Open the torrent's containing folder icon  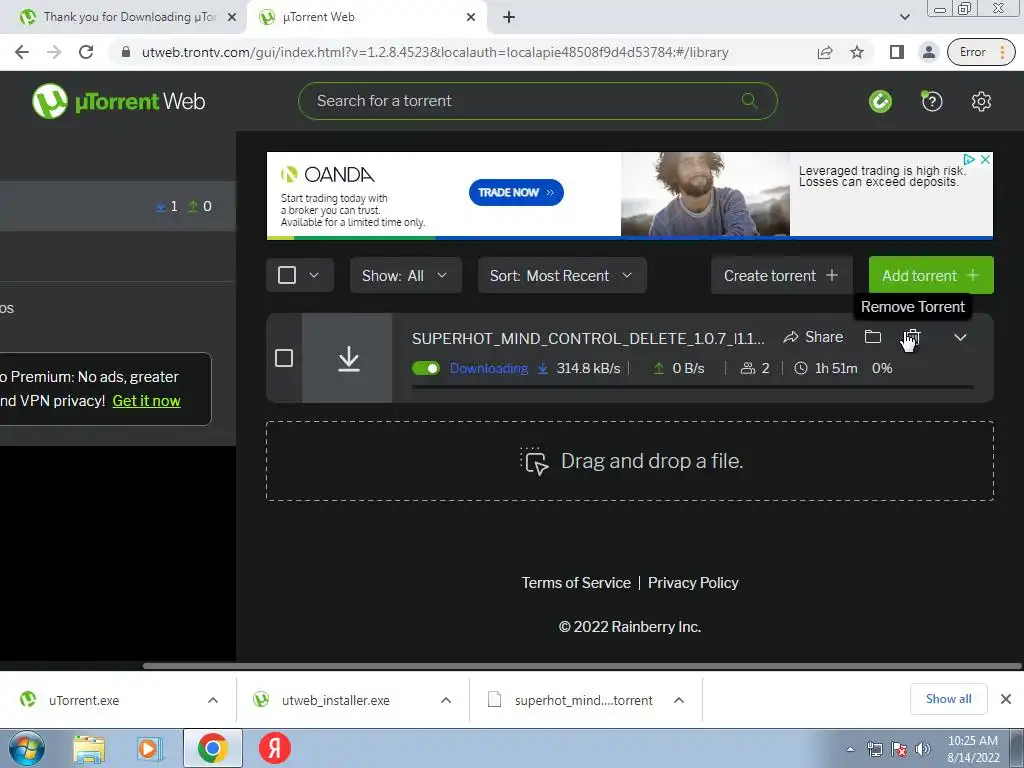[x=872, y=337]
